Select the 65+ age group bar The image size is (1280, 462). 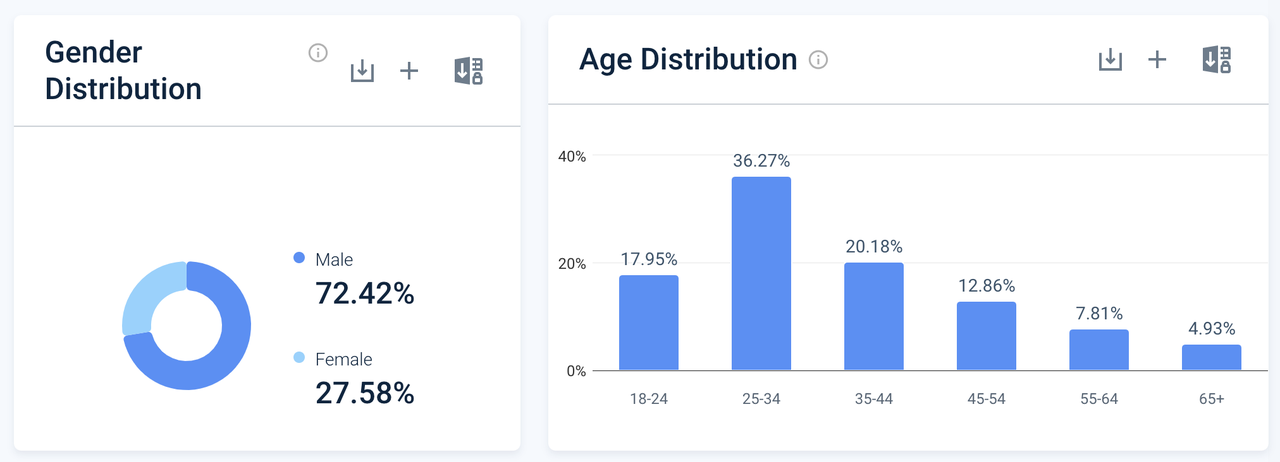(x=1211, y=358)
